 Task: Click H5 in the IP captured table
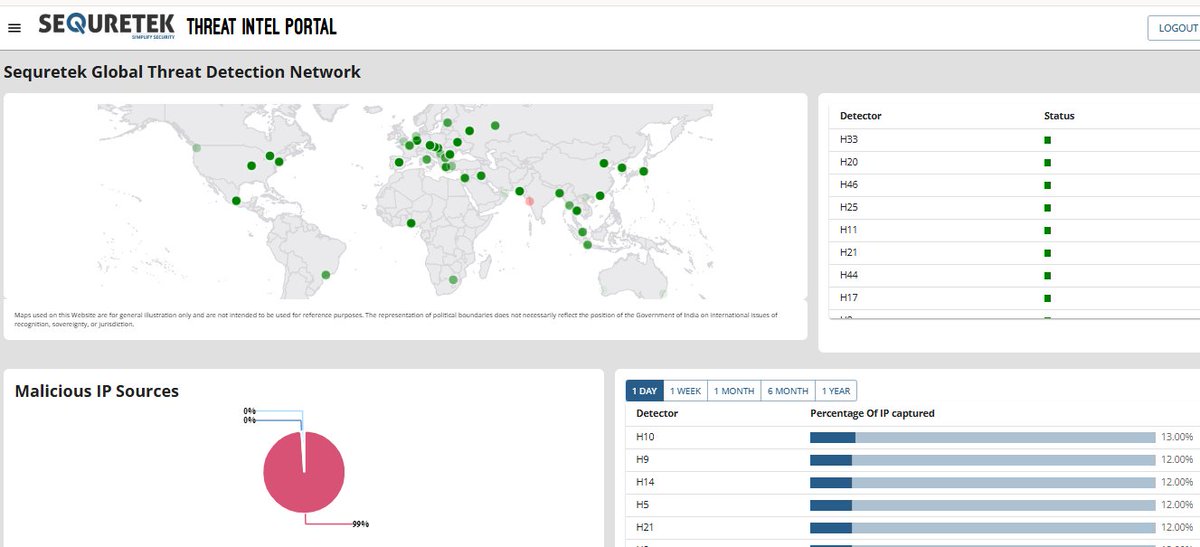(x=643, y=505)
